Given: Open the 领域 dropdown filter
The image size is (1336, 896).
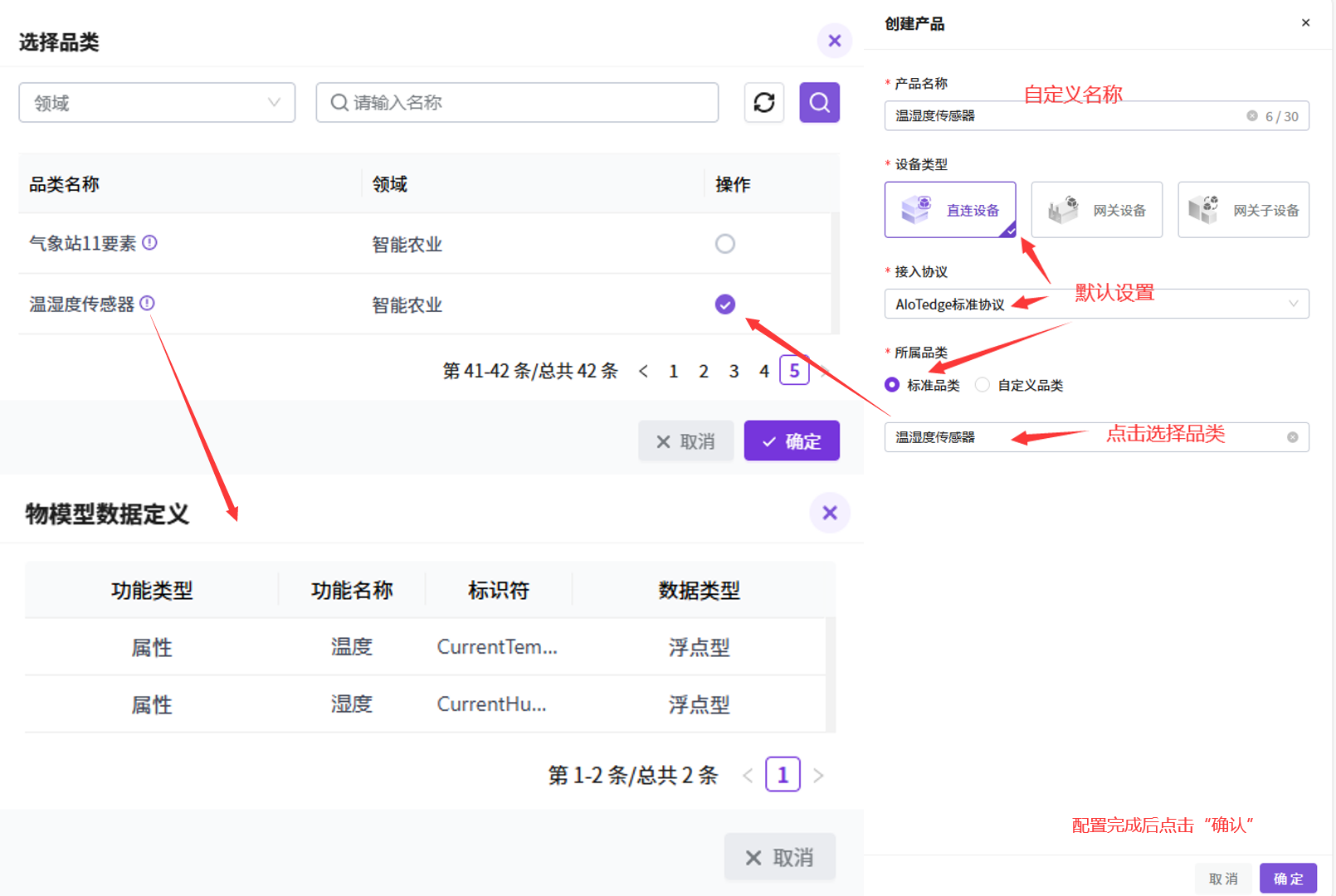Looking at the screenshot, I should pyautogui.click(x=157, y=103).
